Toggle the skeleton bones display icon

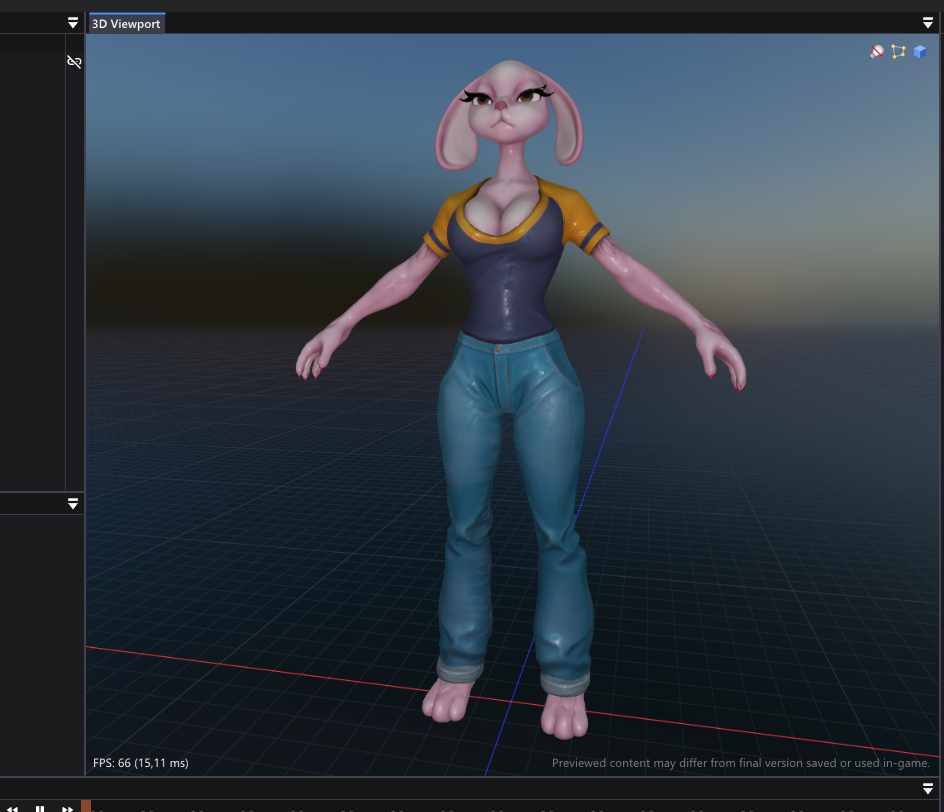pos(898,52)
